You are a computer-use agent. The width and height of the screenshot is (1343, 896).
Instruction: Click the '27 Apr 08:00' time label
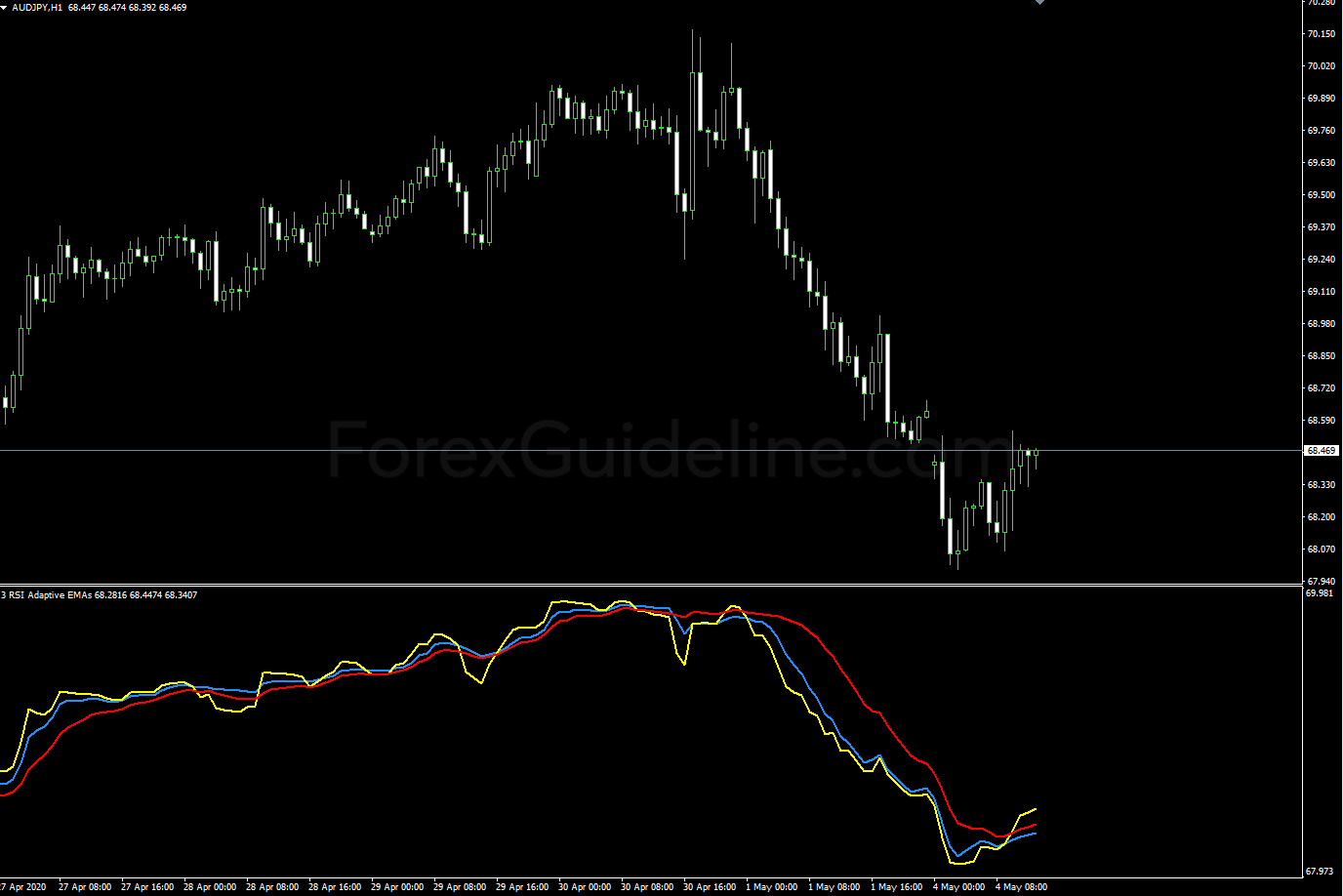tap(85, 887)
